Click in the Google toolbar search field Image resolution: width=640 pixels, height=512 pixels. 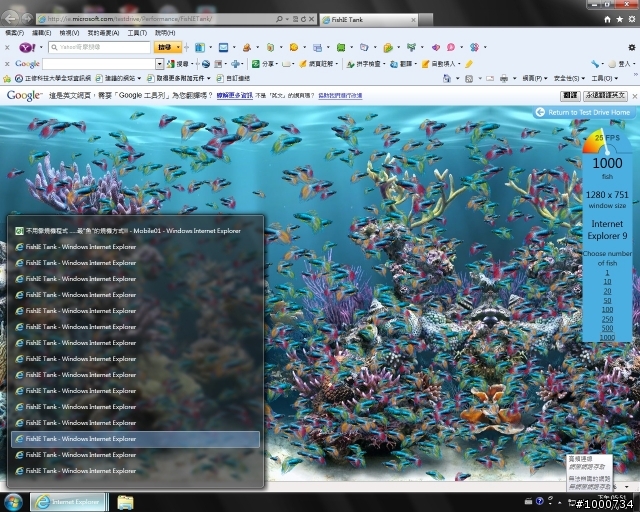pos(99,64)
